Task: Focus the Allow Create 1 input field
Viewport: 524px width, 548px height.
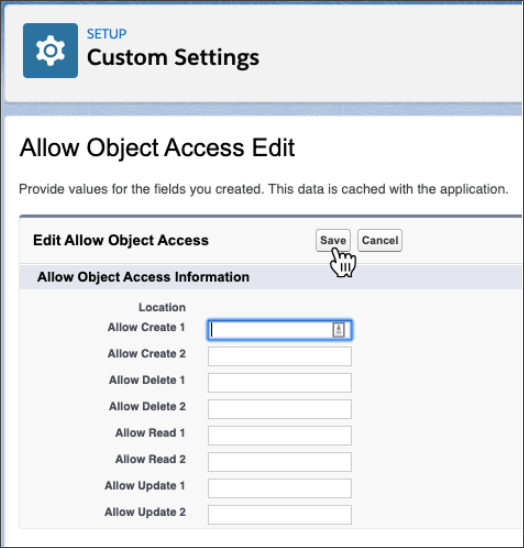Action: [279, 330]
